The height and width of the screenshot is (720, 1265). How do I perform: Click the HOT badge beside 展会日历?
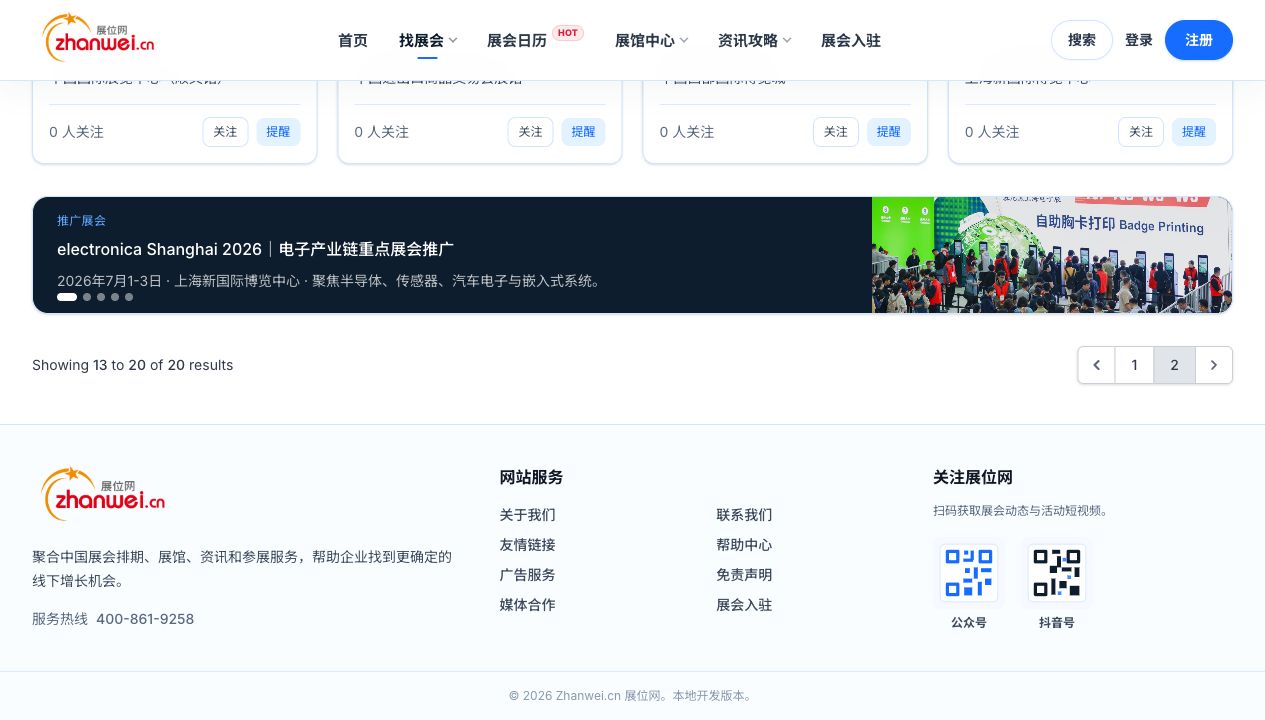(x=568, y=33)
